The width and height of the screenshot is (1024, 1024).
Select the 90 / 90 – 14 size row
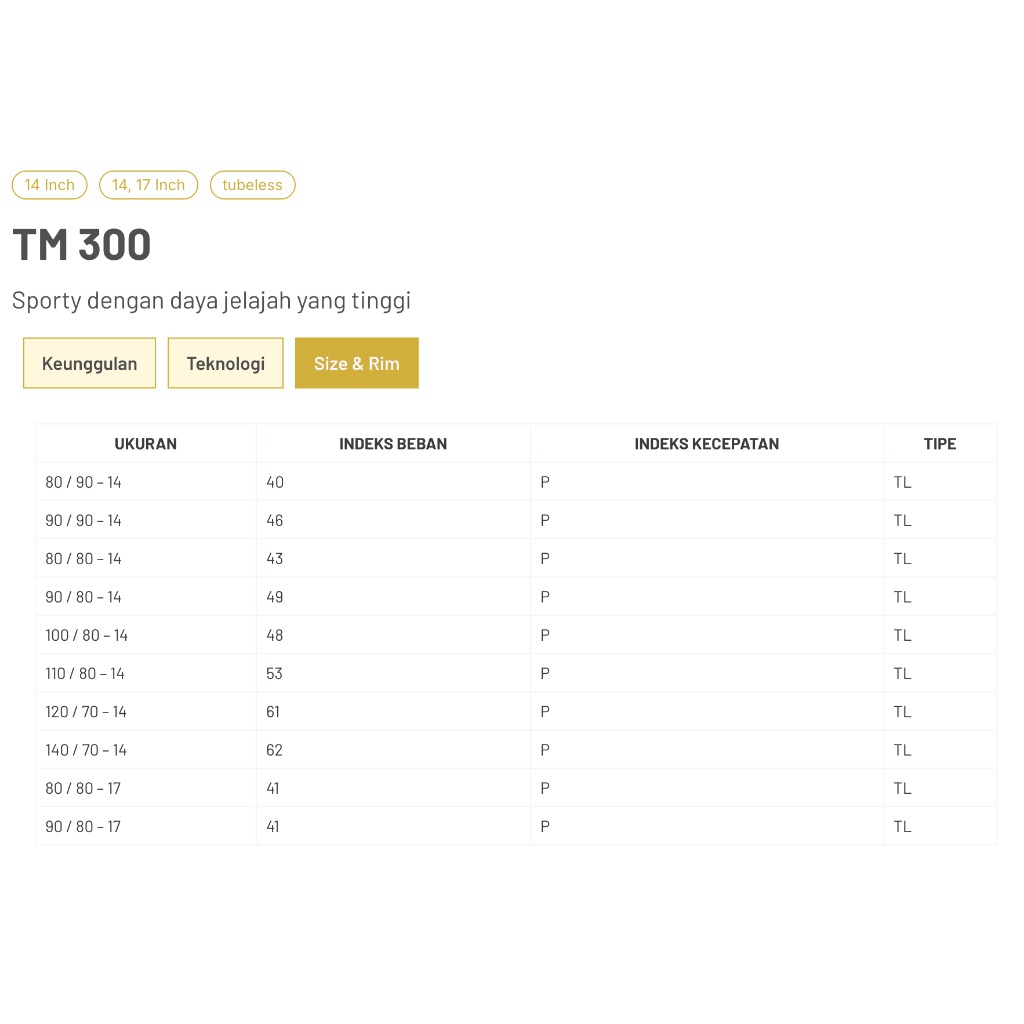tap(84, 520)
